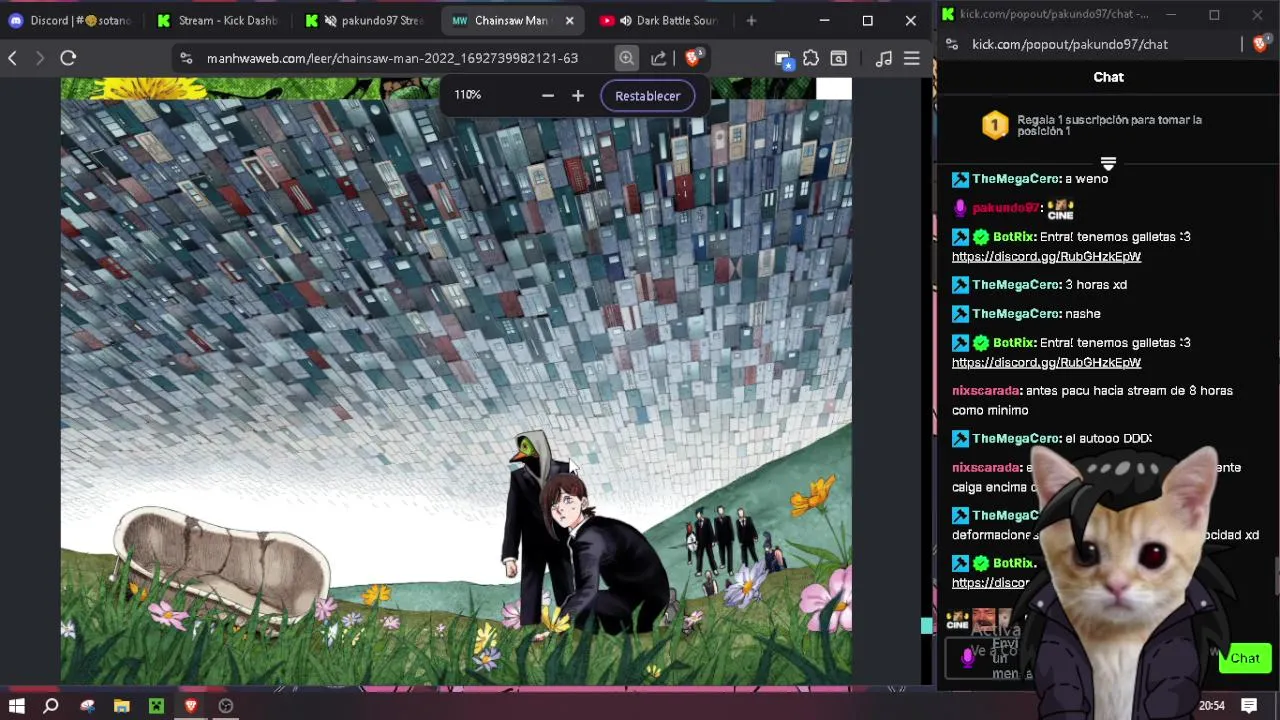The width and height of the screenshot is (1280, 720).
Task: Click Restablecer to reset zoom
Action: (647, 96)
